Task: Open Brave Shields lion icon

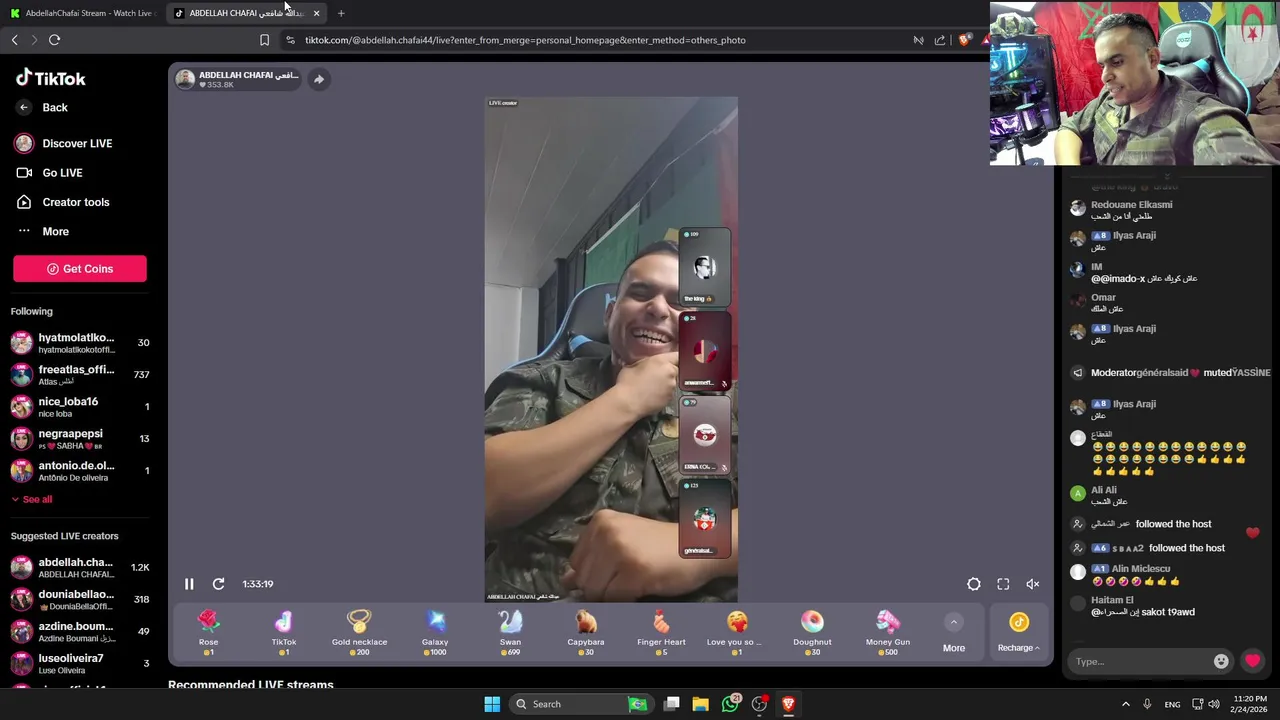Action: click(964, 40)
